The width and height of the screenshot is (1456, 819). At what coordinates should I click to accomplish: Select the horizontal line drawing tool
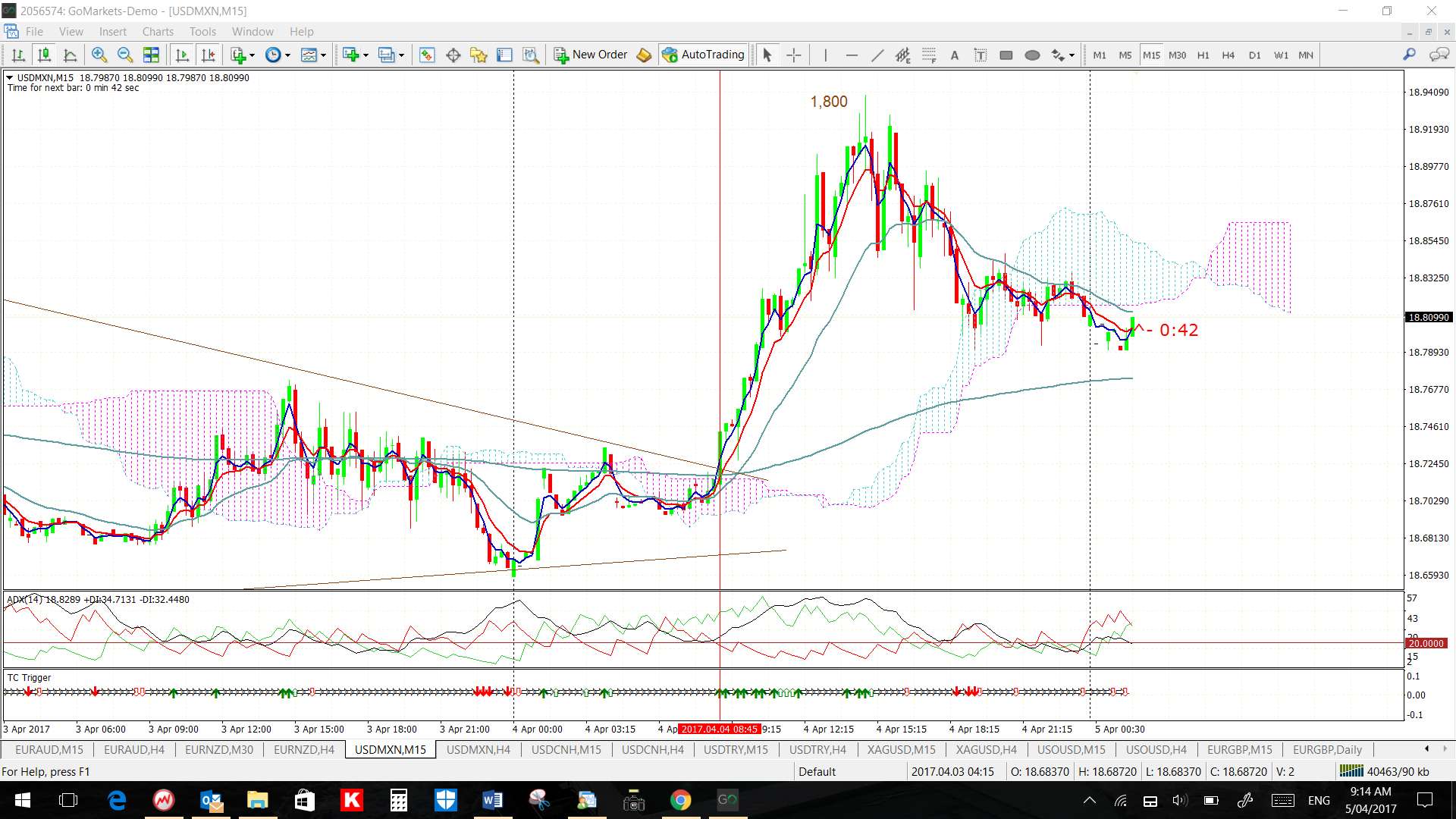852,55
